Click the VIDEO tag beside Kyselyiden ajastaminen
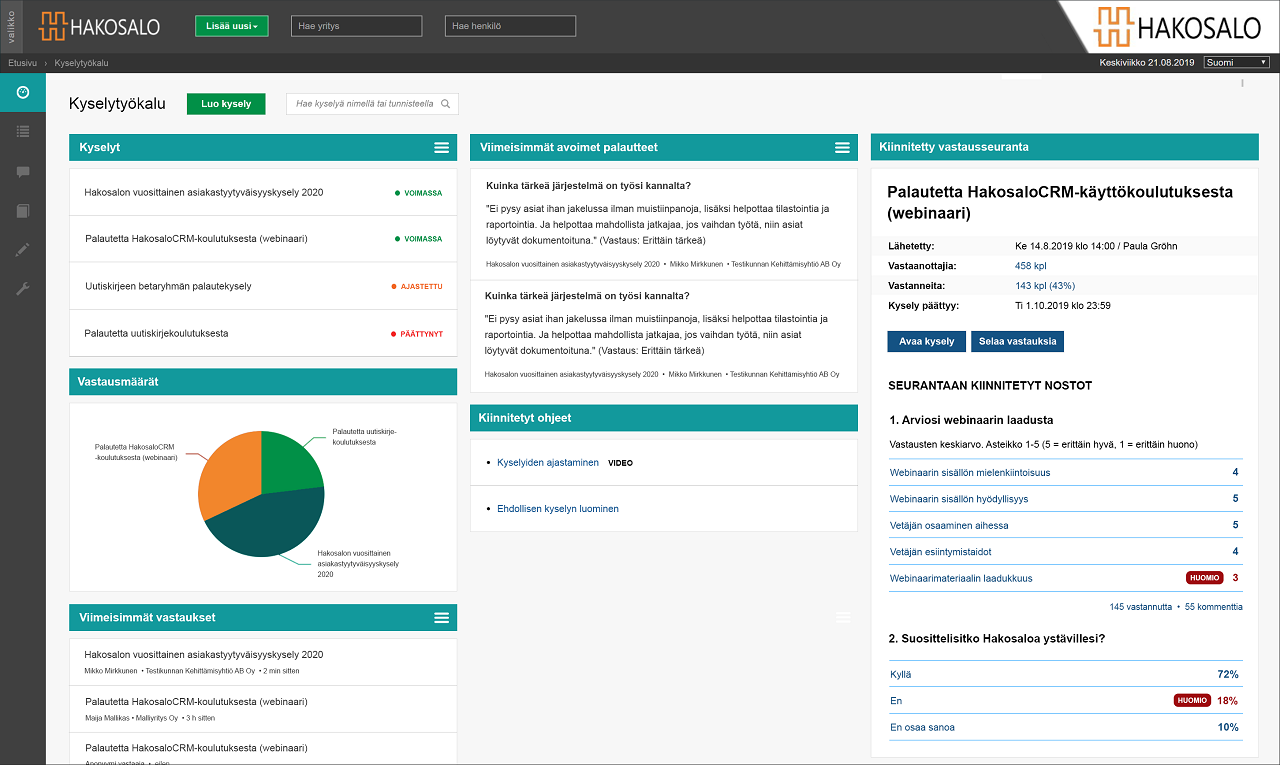This screenshot has height=765, width=1280. tap(620, 464)
